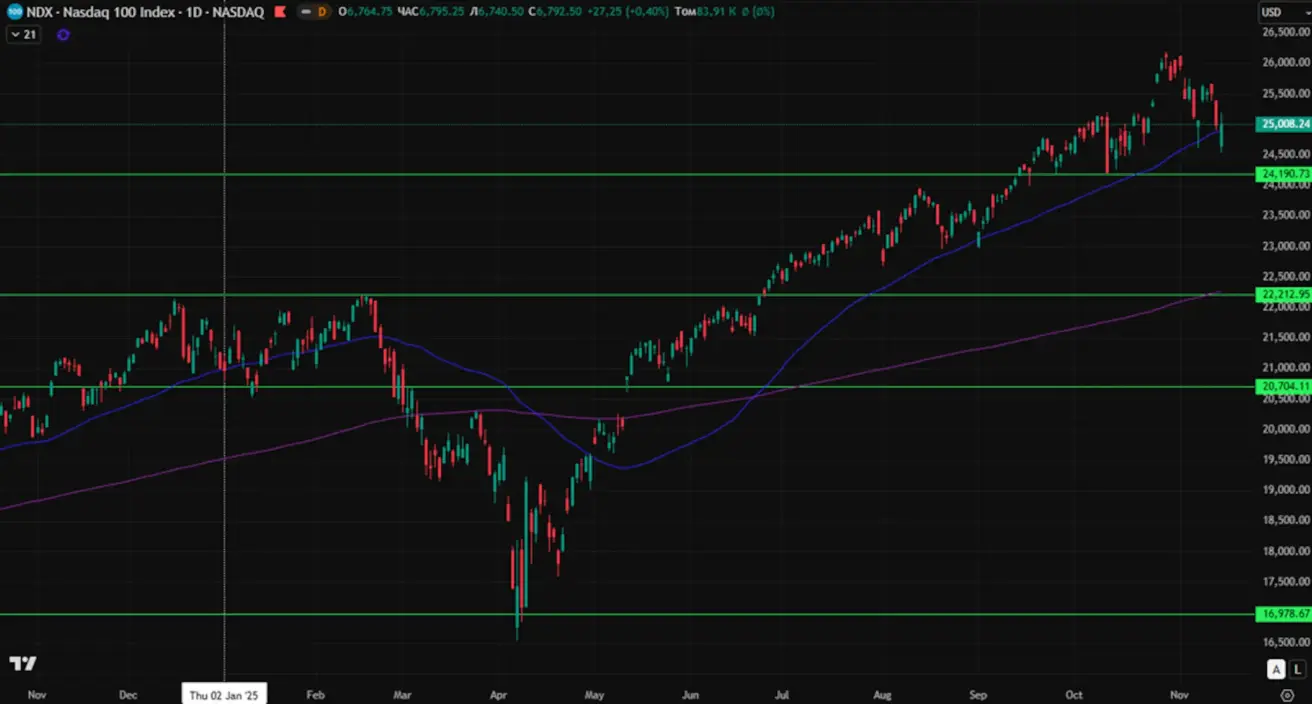Click the orange D market status badge
The image size is (1312, 704).
tap(321, 12)
